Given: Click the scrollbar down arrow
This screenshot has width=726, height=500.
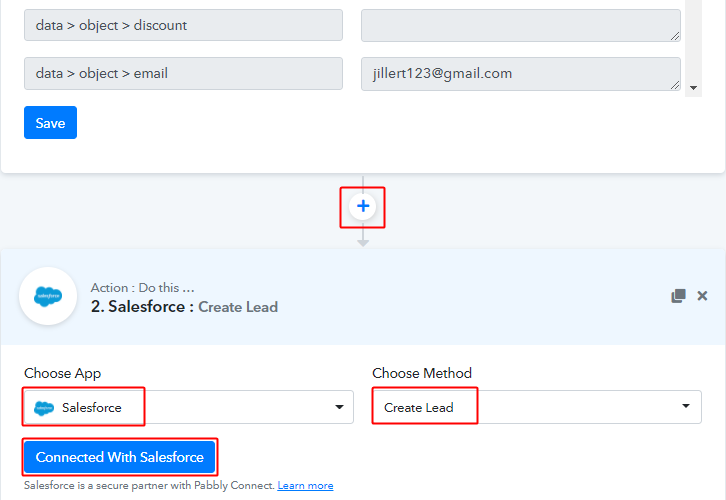Looking at the screenshot, I should (x=694, y=88).
